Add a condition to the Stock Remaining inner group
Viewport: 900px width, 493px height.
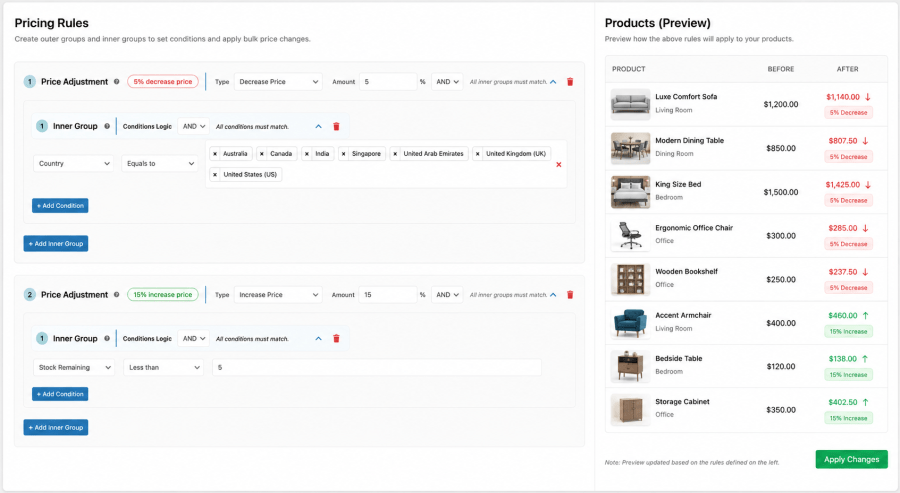(60, 394)
